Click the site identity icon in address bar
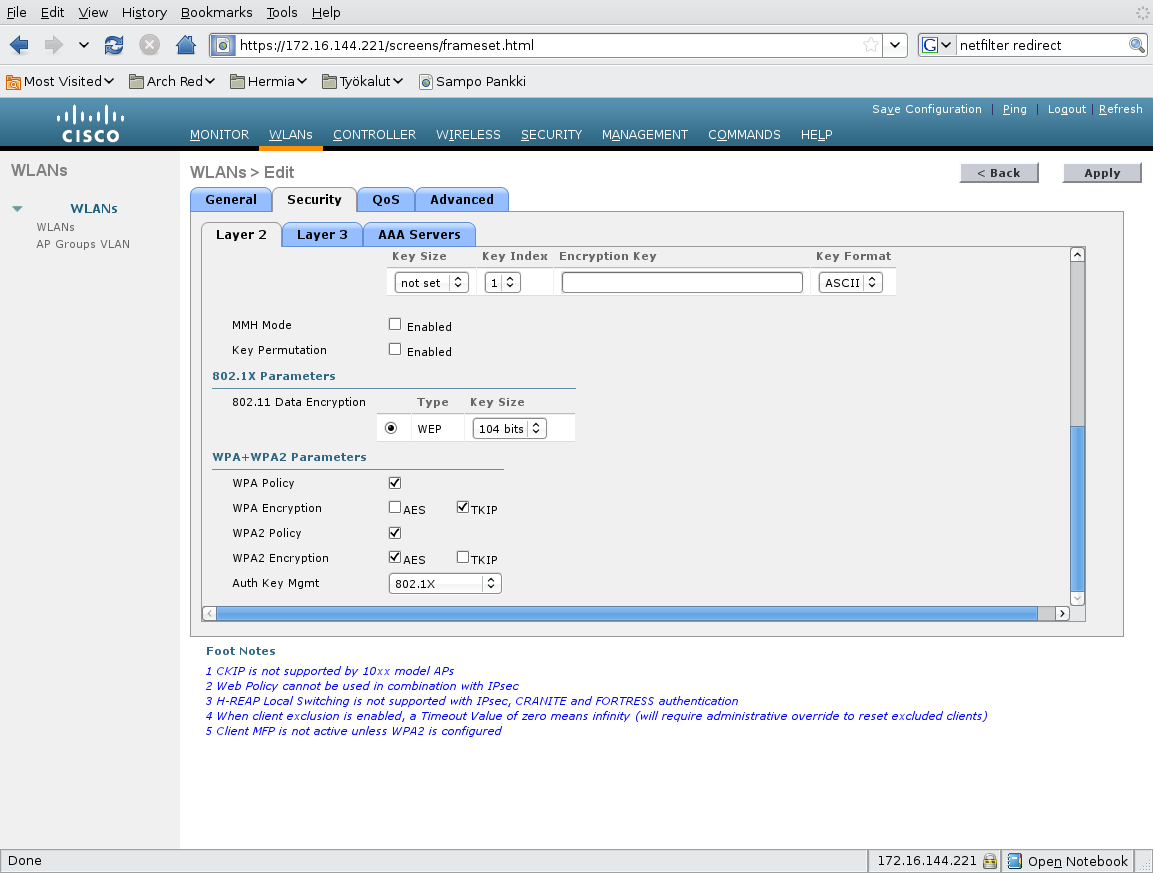Image resolution: width=1153 pixels, height=873 pixels. (x=223, y=46)
